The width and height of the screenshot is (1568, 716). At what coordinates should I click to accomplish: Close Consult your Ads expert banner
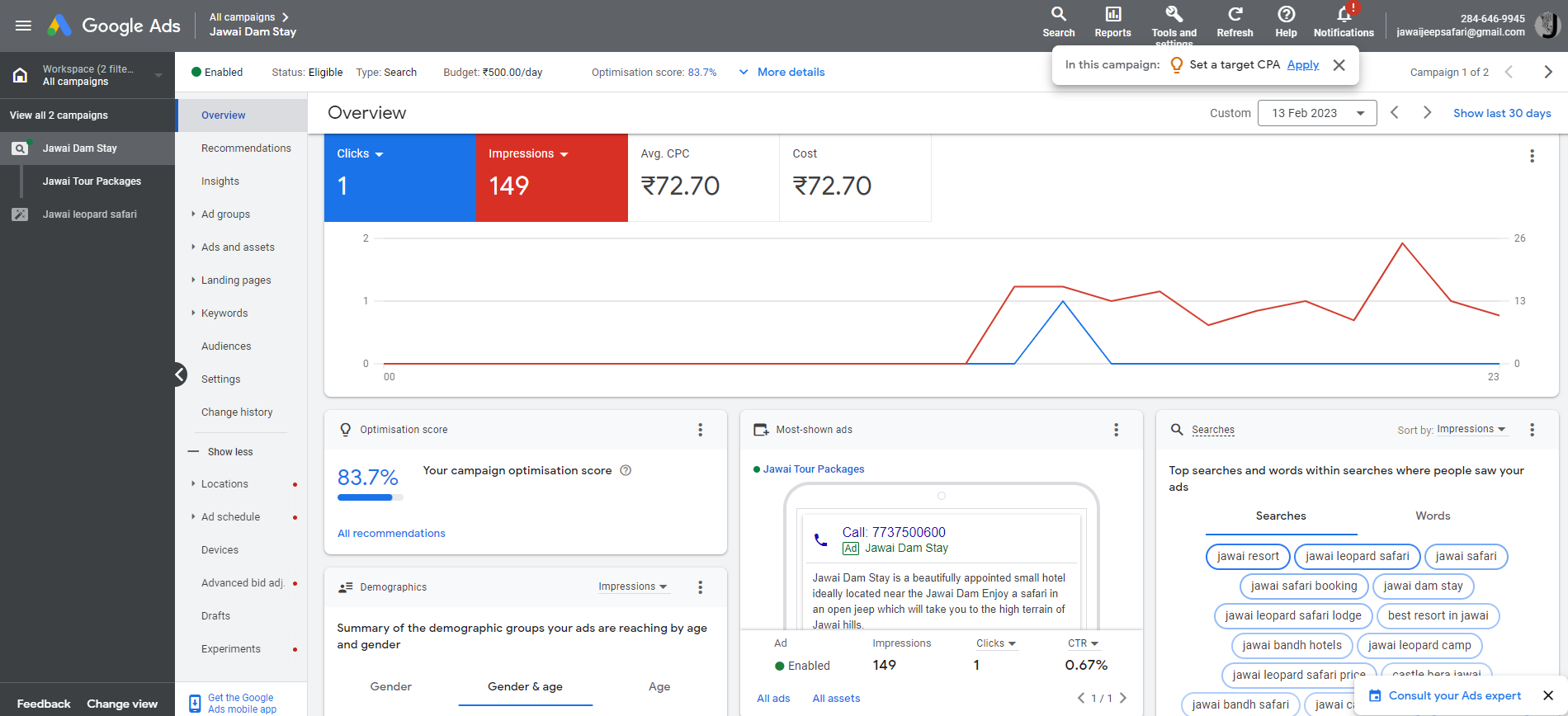(1548, 695)
